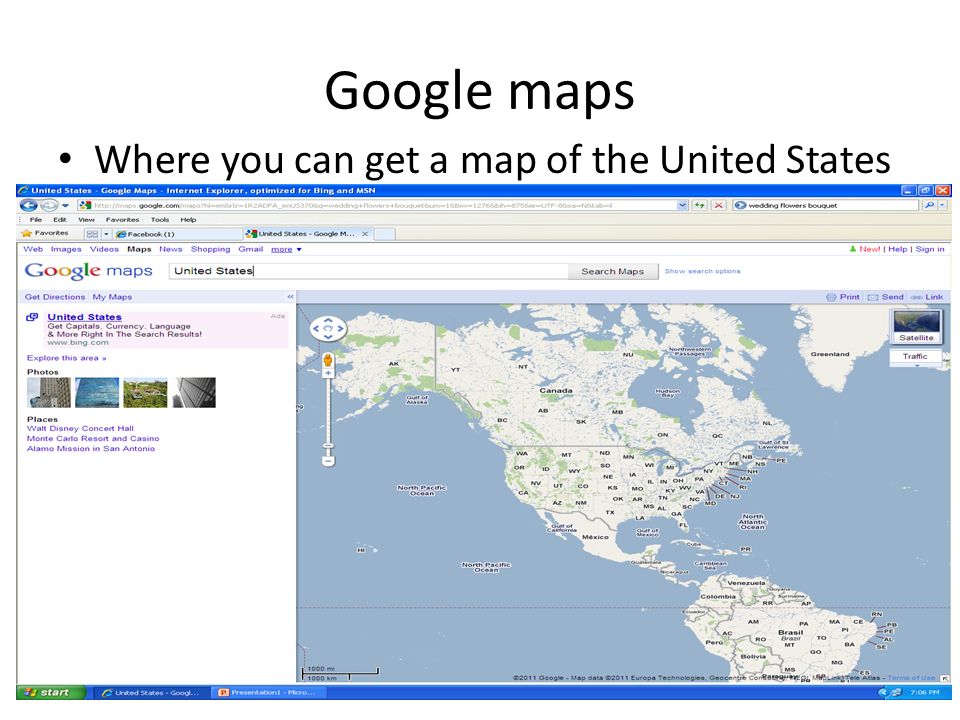Click the Shopping link in Google top bar
Screen dimensions: 960x720
coord(211,249)
